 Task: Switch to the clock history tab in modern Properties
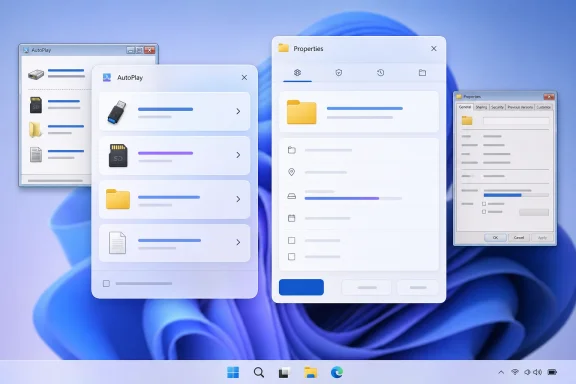(x=381, y=73)
